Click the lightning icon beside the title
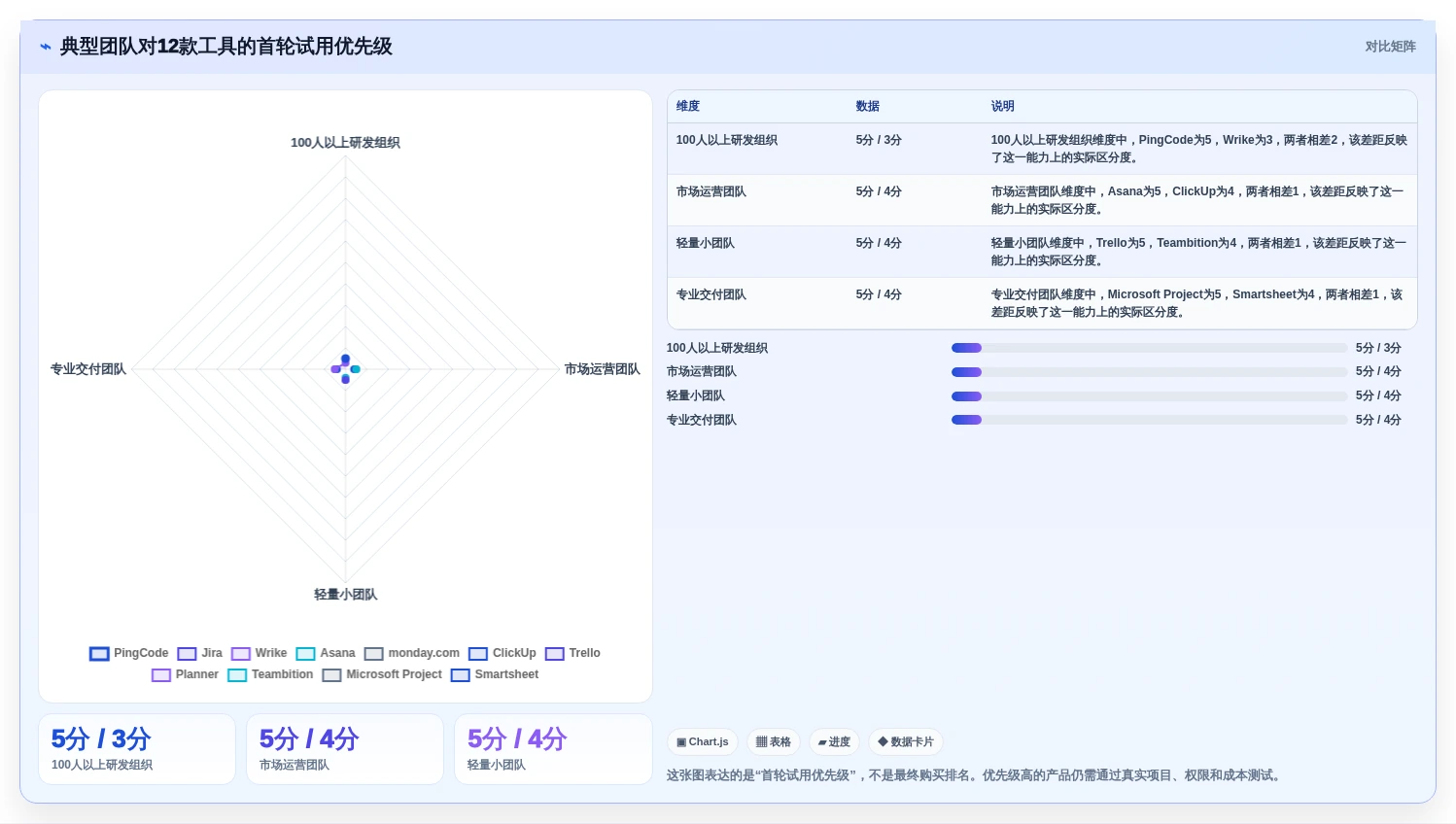Viewport: 1456px width, 824px height. 46,47
